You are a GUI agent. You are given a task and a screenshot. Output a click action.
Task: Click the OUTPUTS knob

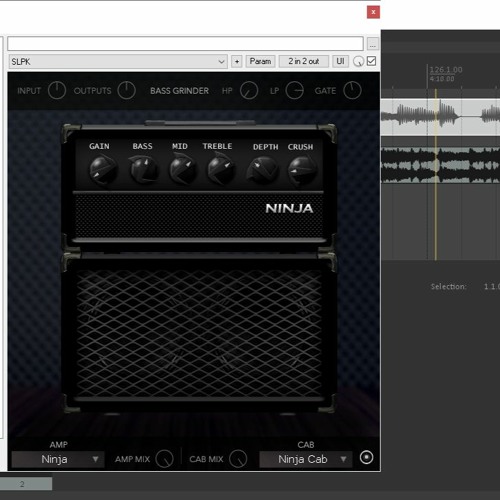pyautogui.click(x=127, y=90)
